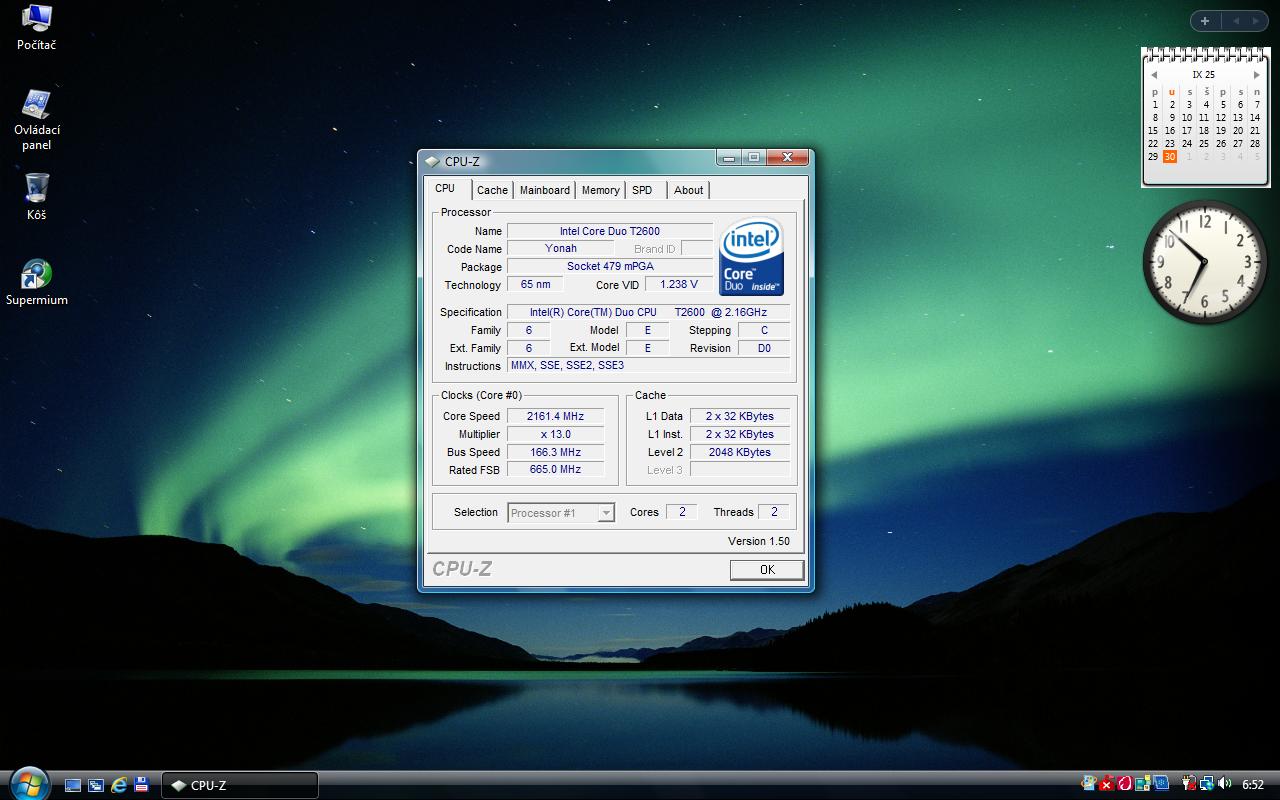The height and width of the screenshot is (800, 1280).
Task: Click the OK button in CPU-Z
Action: [767, 570]
